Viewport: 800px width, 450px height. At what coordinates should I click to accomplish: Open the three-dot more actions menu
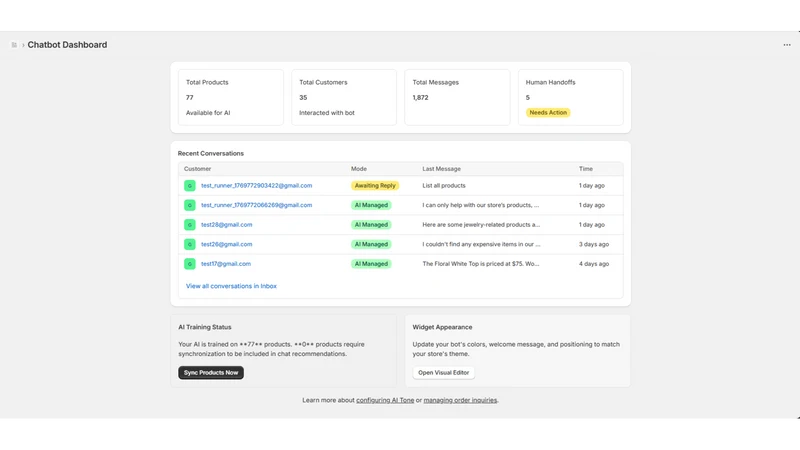(787, 45)
